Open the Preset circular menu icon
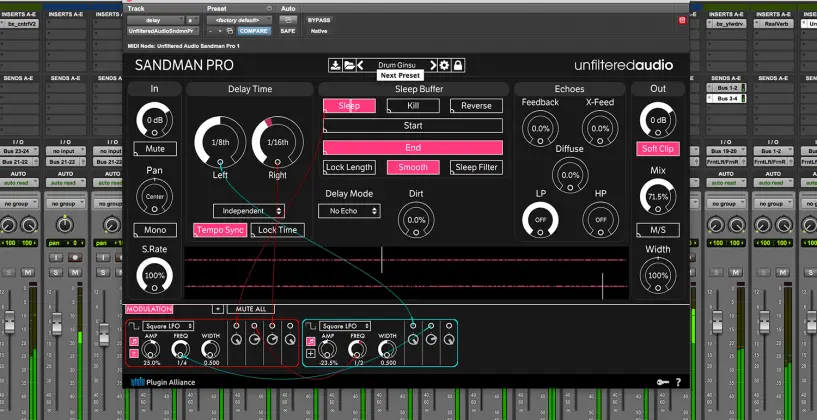Screen dimensions: 817x420 [269, 9]
